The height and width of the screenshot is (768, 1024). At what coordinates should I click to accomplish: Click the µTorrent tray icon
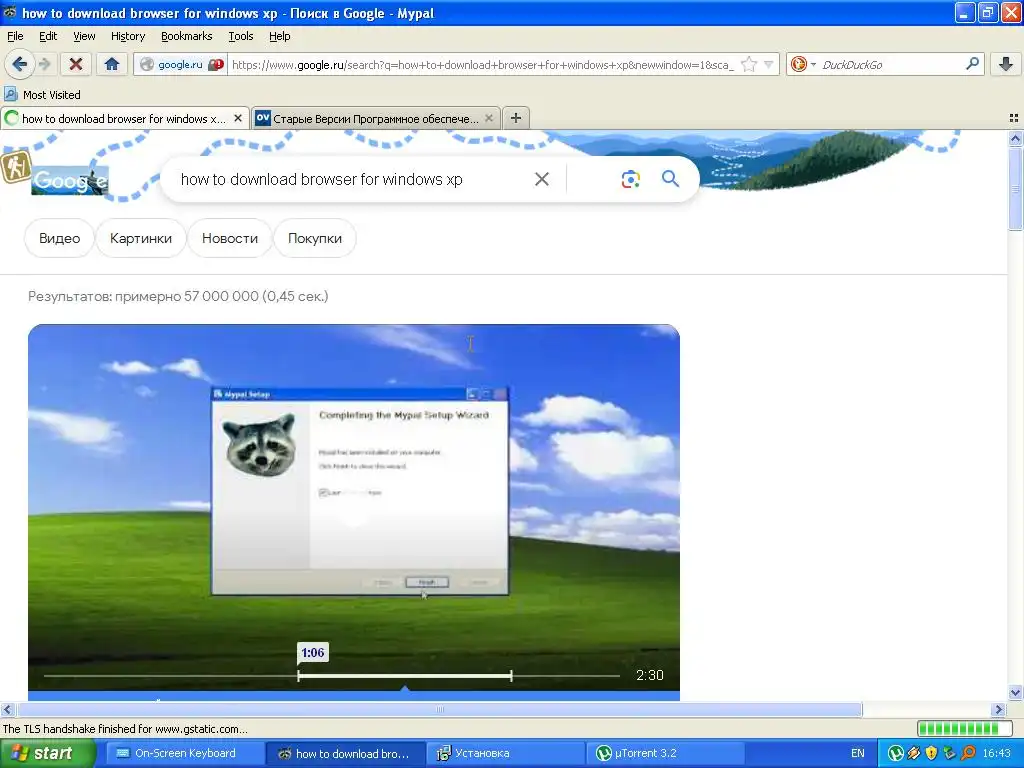click(x=895, y=754)
